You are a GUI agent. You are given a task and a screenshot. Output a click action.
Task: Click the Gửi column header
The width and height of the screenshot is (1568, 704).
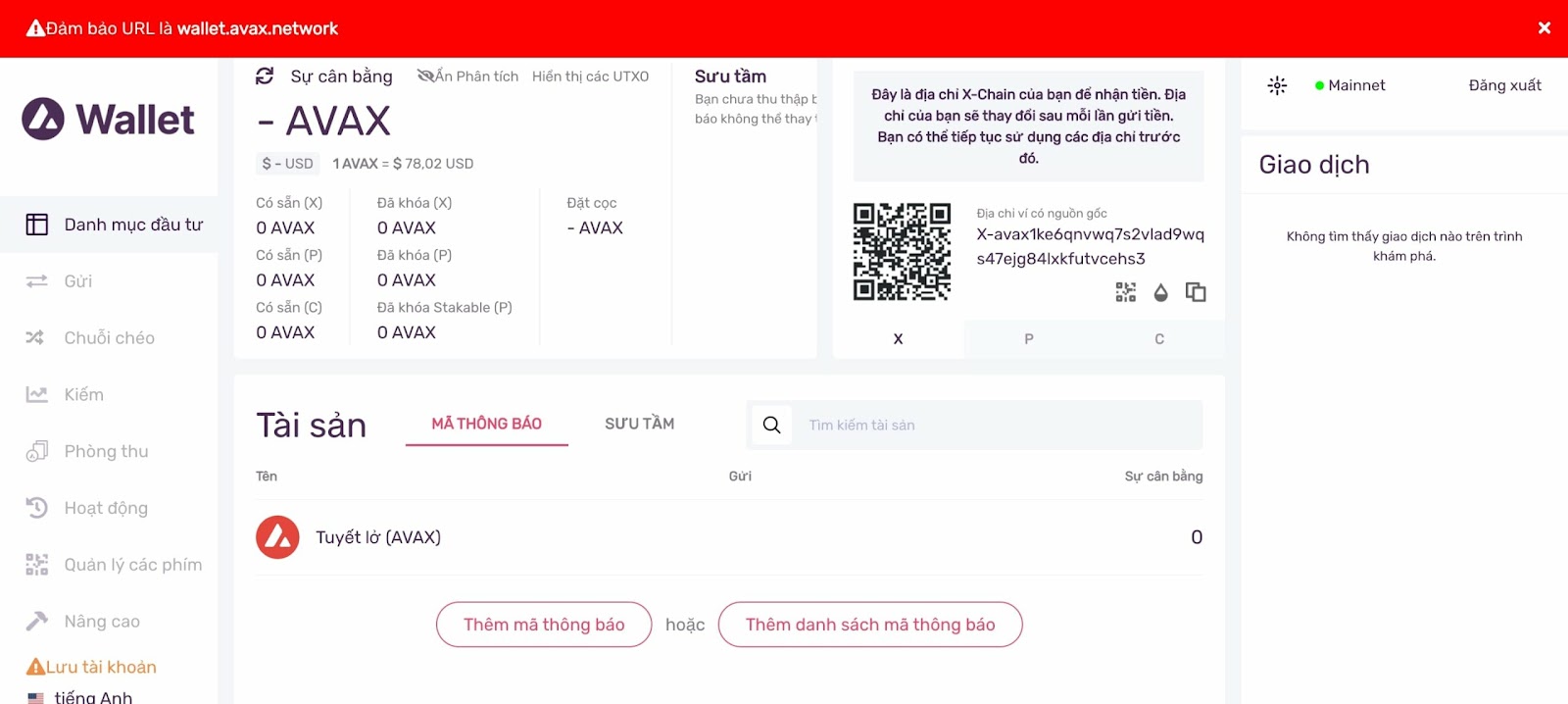(740, 477)
